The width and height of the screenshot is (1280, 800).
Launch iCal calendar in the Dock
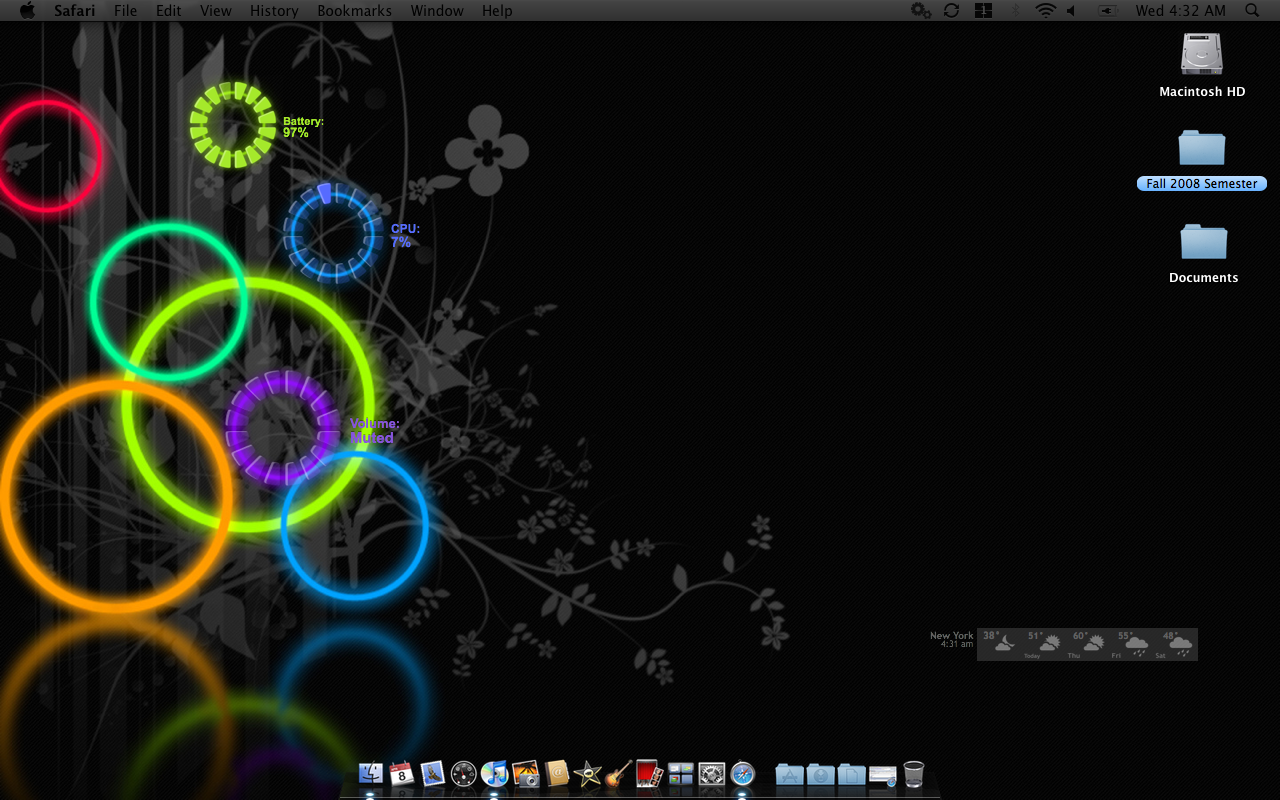[401, 773]
